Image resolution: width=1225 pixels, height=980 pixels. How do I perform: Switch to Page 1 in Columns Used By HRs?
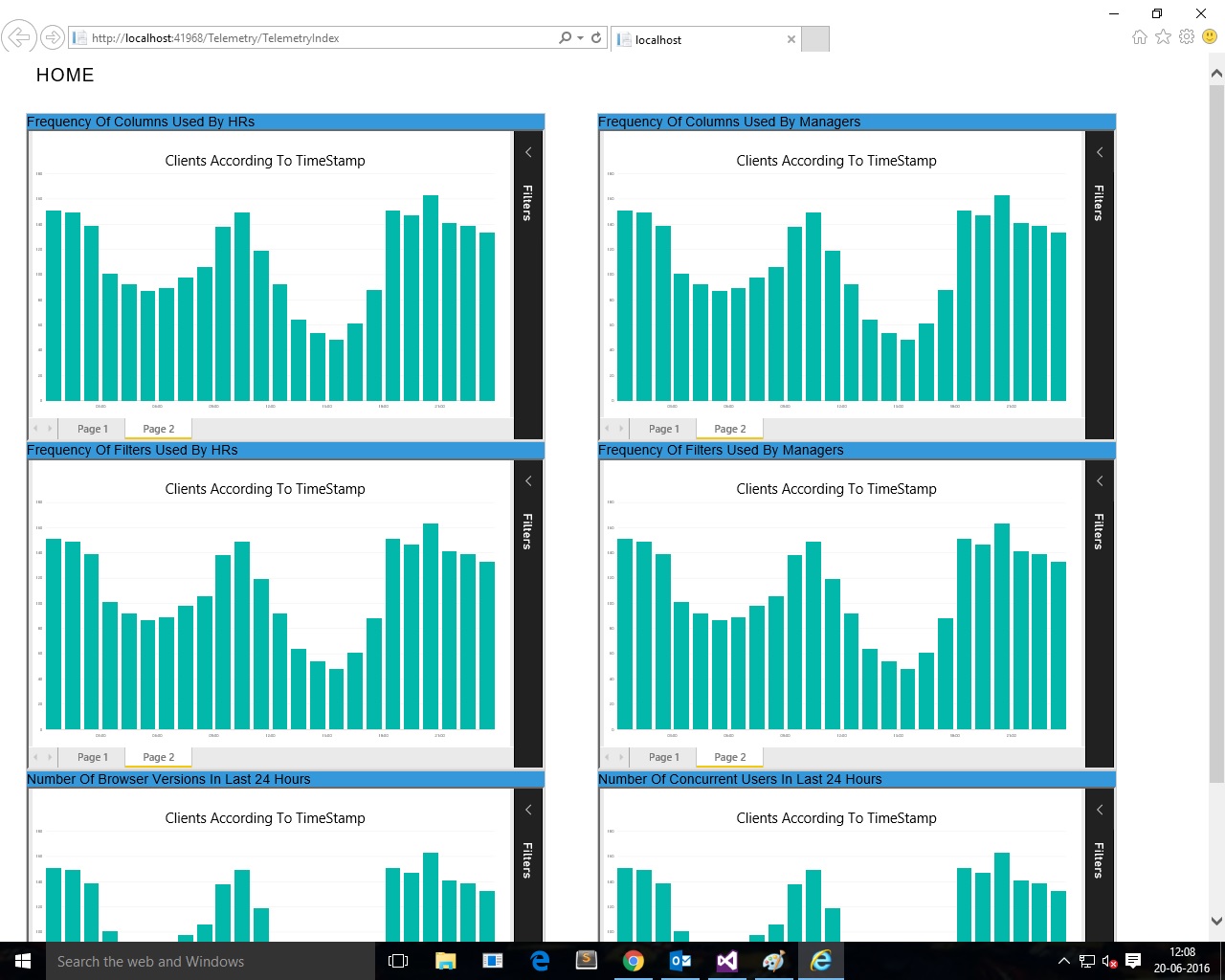point(92,429)
